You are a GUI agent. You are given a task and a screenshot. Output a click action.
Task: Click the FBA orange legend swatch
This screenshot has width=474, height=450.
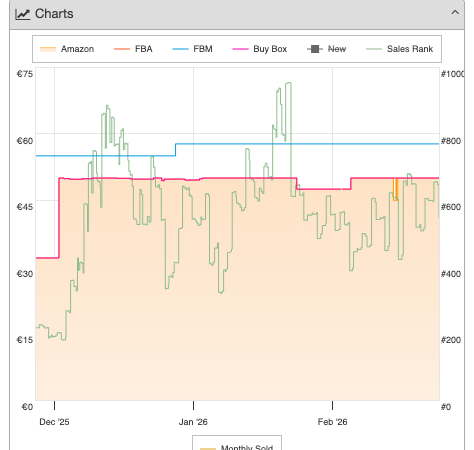click(122, 49)
